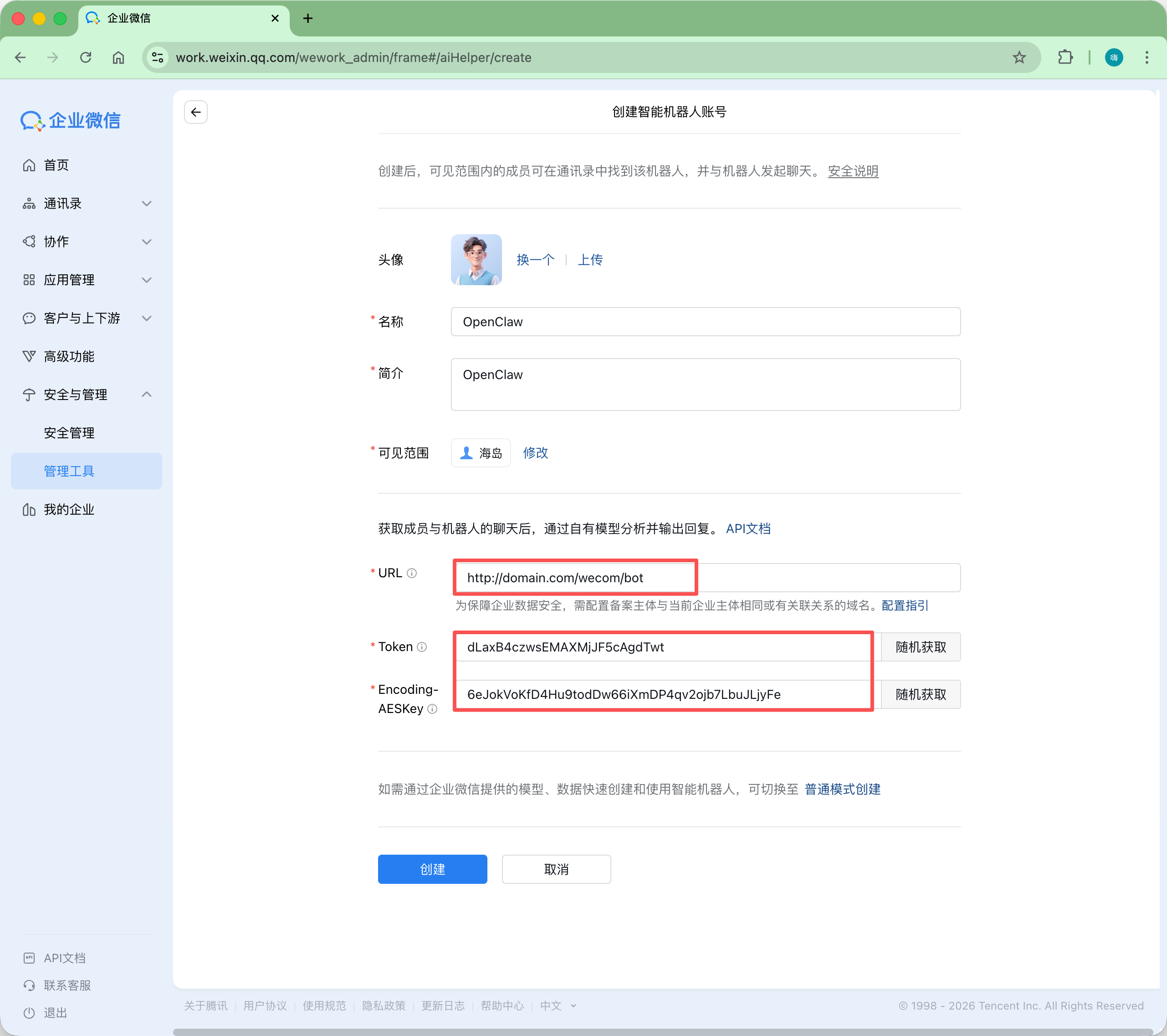Click the 名称 input field
The height and width of the screenshot is (1036, 1167).
pyautogui.click(x=705, y=322)
